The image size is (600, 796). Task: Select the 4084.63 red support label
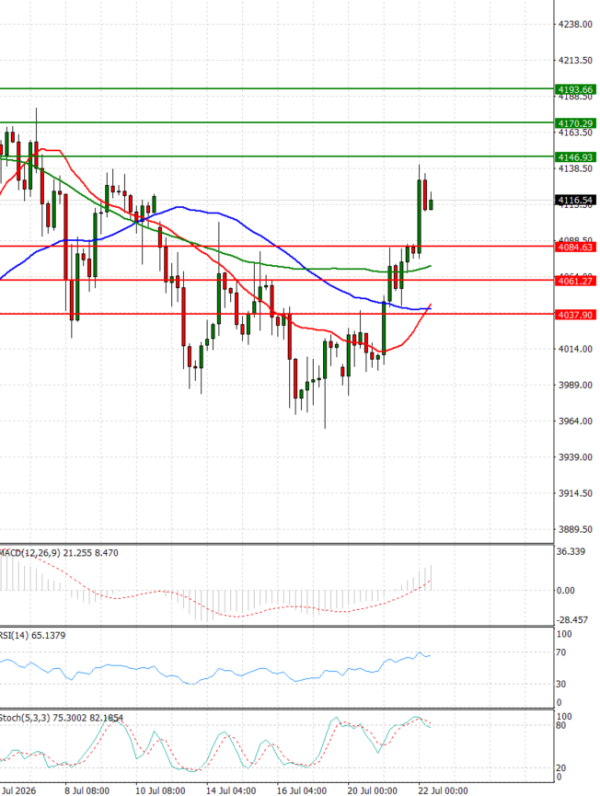point(576,247)
